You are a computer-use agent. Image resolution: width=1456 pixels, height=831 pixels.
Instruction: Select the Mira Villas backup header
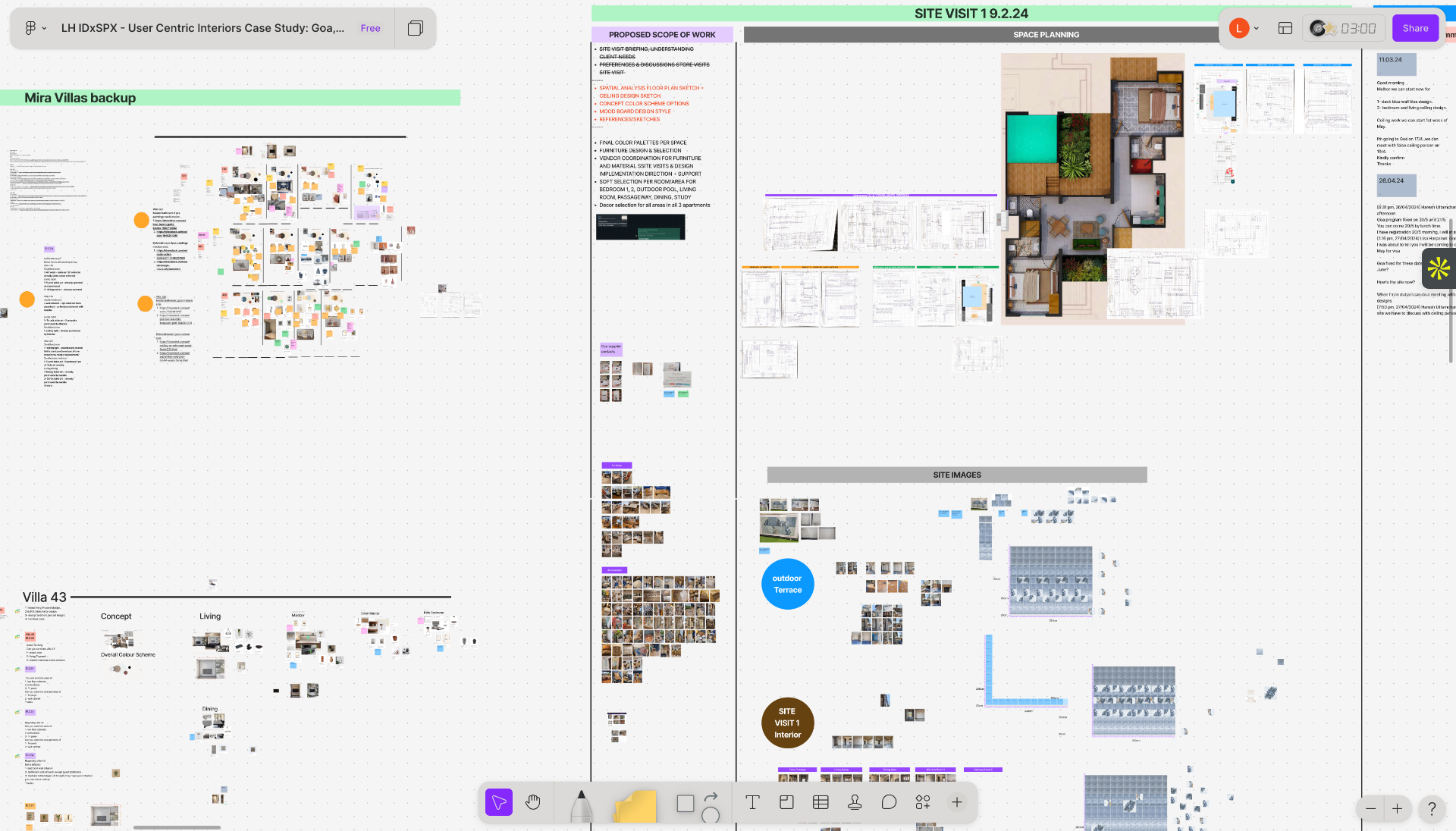231,98
